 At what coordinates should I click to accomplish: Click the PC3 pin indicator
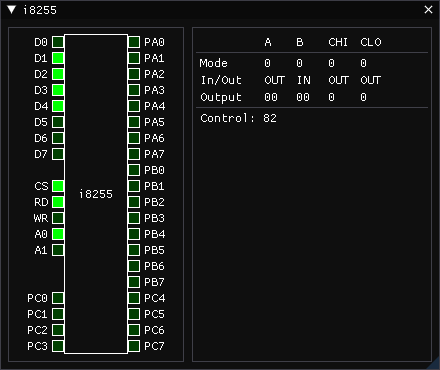point(58,346)
